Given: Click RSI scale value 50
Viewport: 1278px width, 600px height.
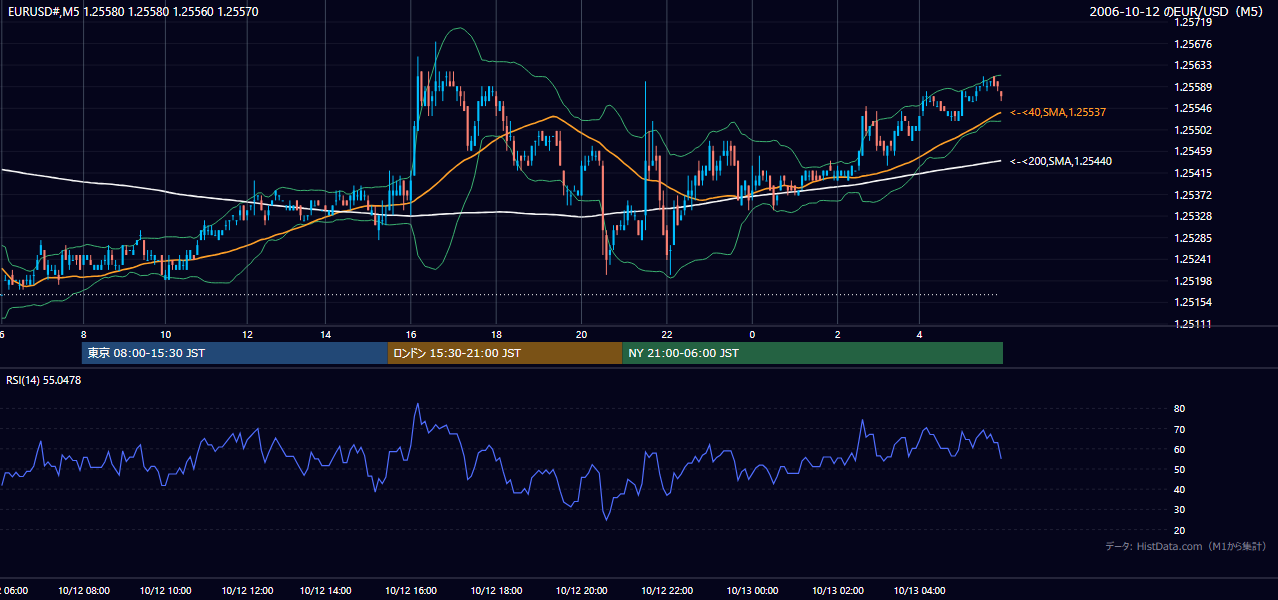Looking at the screenshot, I should (x=1179, y=469).
